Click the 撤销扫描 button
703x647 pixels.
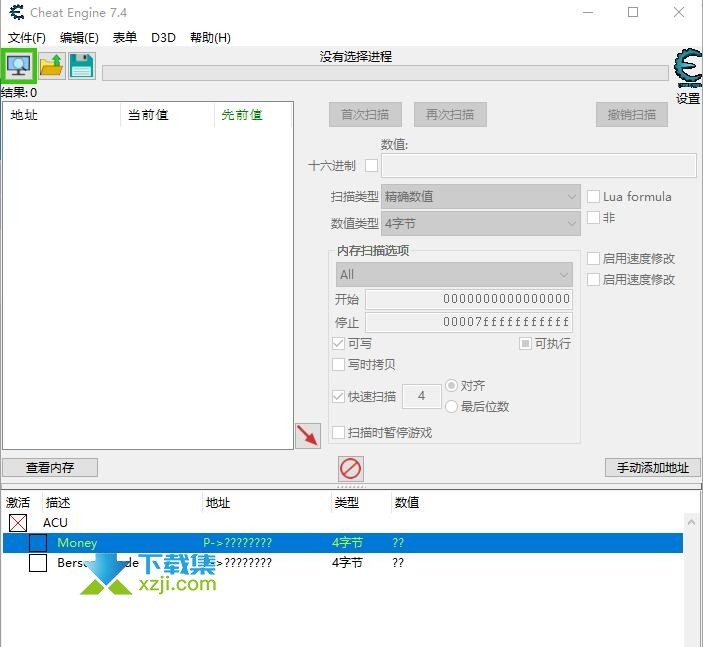click(x=632, y=115)
